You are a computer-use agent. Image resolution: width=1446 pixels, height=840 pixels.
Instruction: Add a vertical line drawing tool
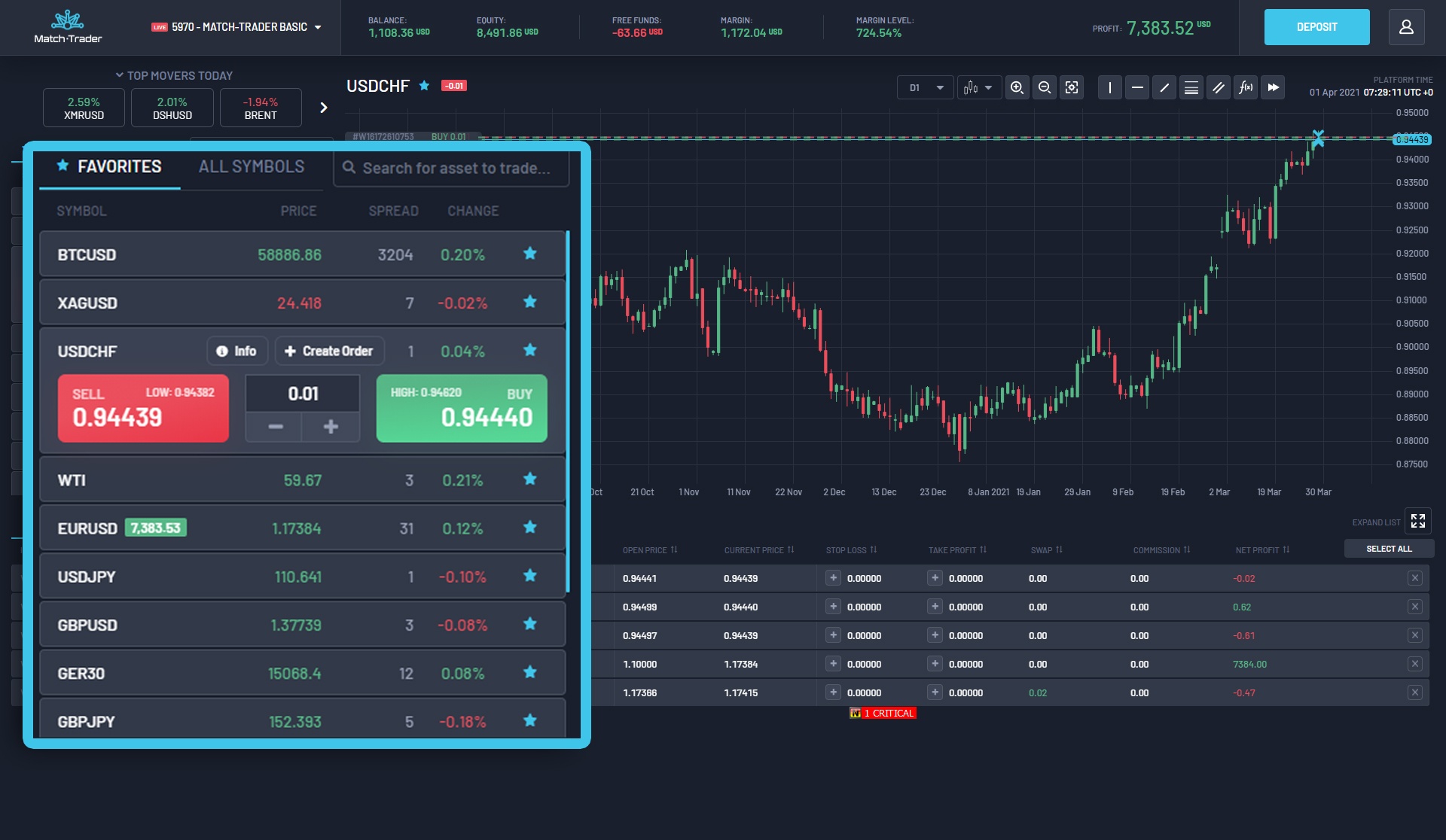1109,87
